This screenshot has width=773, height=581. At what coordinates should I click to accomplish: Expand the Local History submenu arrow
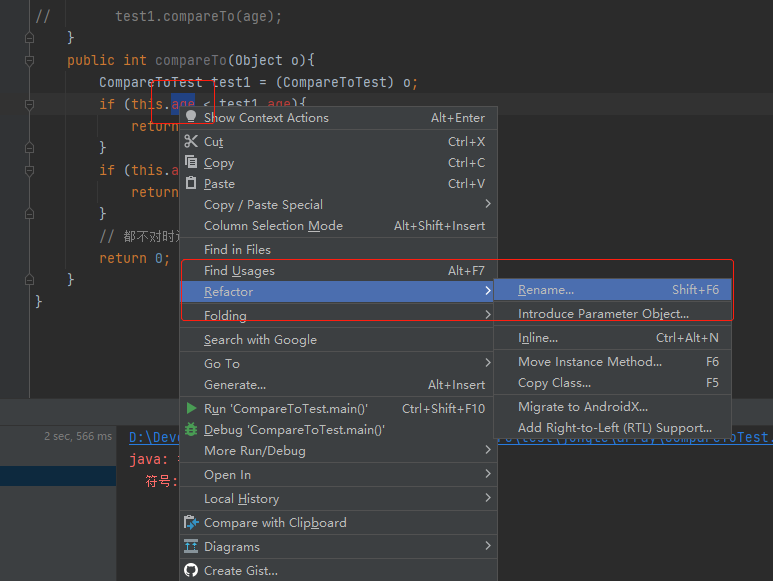coord(488,498)
